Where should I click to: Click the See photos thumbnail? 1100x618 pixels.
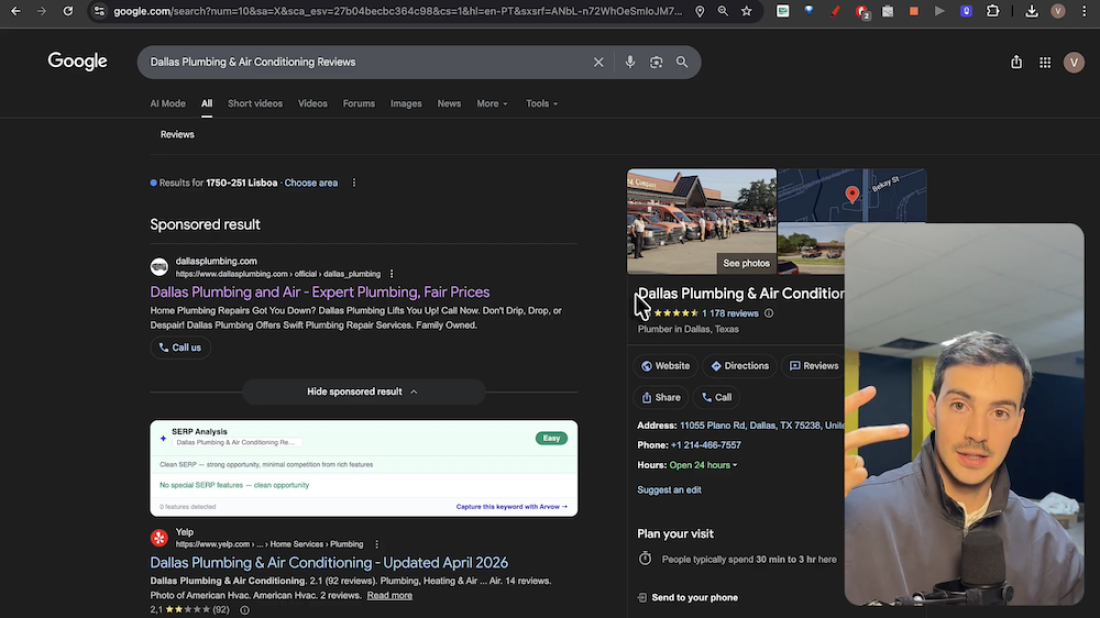pos(746,262)
